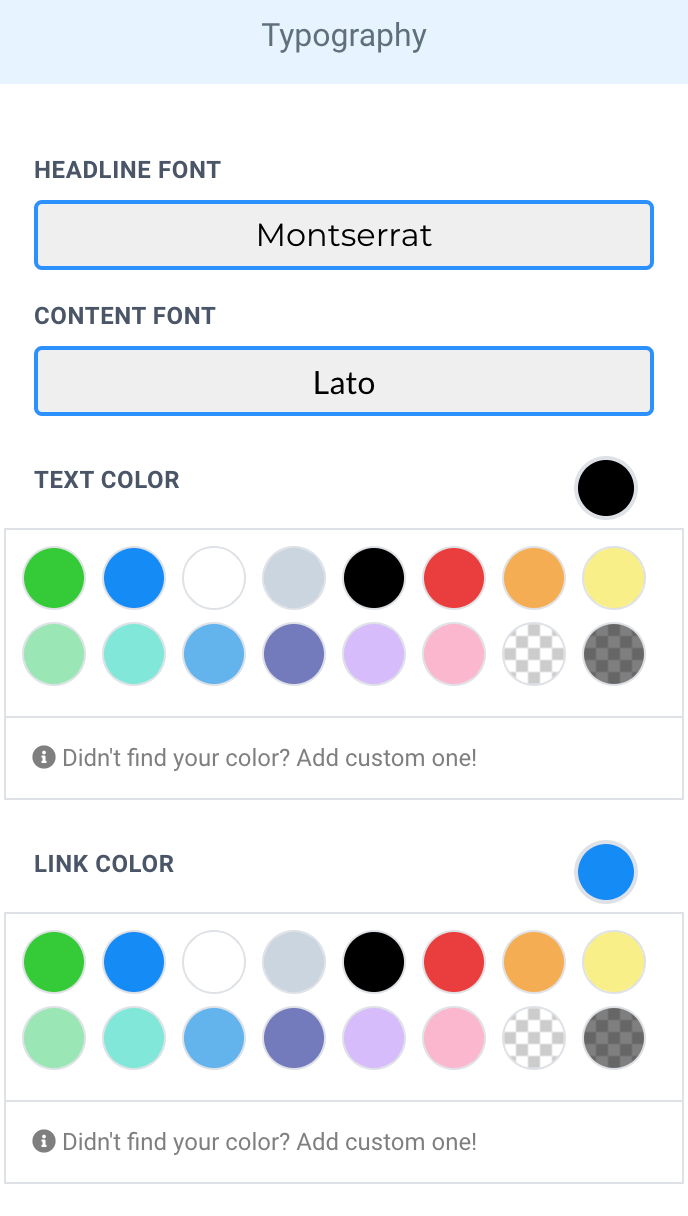Add custom color under Link Color
The height and width of the screenshot is (1216, 688).
click(269, 1142)
